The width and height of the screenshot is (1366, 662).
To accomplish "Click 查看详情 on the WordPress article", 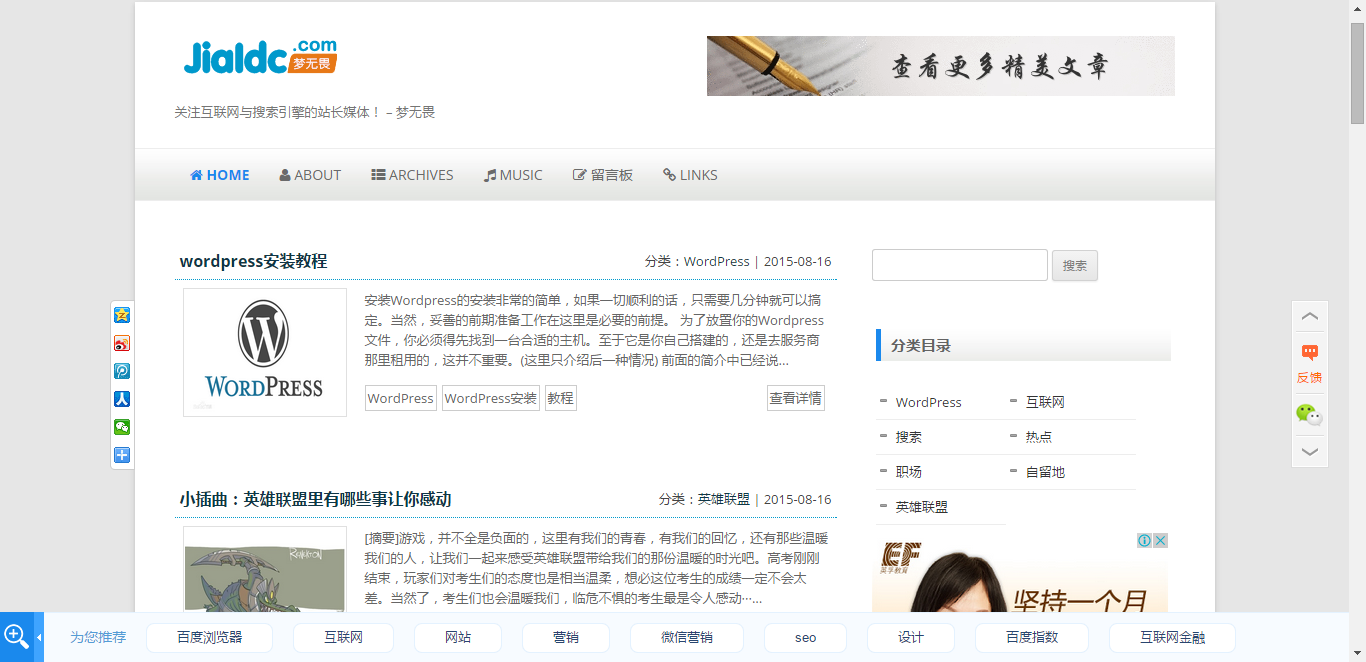I will tap(795, 397).
